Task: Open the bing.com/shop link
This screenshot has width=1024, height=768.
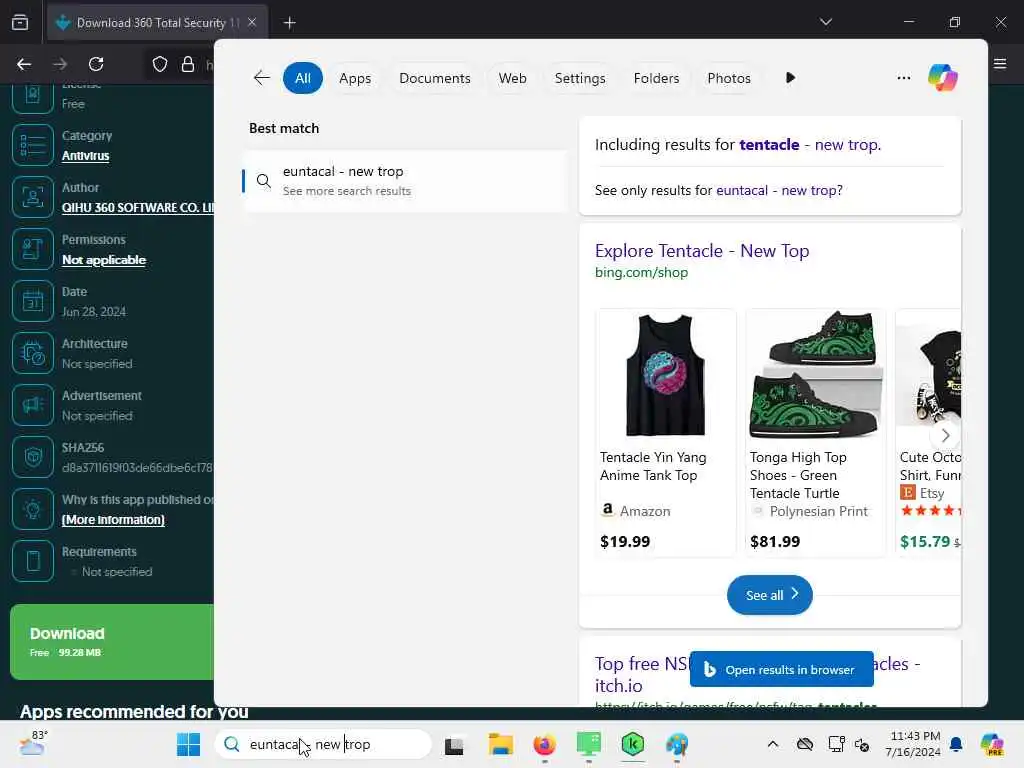Action: pos(641,272)
